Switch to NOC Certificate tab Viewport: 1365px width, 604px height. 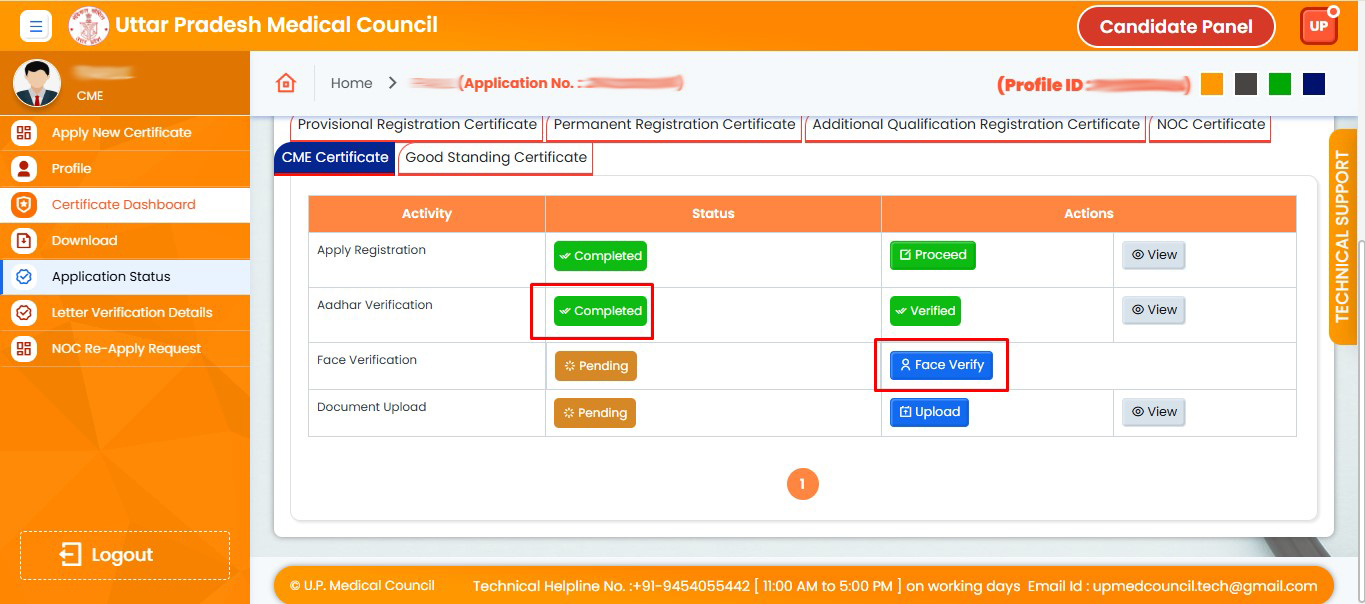pos(1210,124)
